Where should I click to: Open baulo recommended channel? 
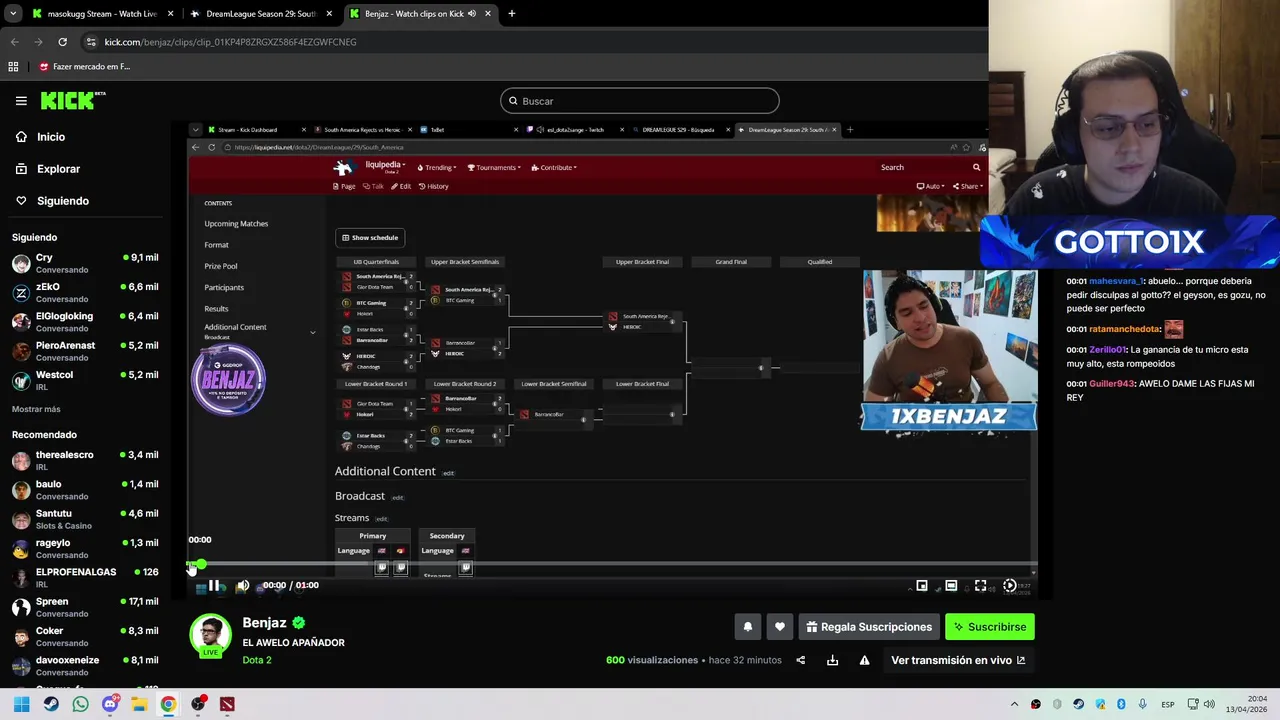coord(86,490)
